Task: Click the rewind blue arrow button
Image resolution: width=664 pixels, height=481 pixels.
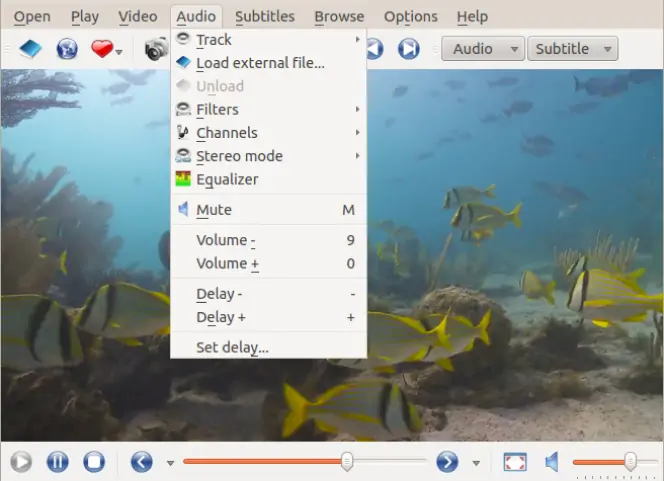Action: pyautogui.click(x=141, y=462)
